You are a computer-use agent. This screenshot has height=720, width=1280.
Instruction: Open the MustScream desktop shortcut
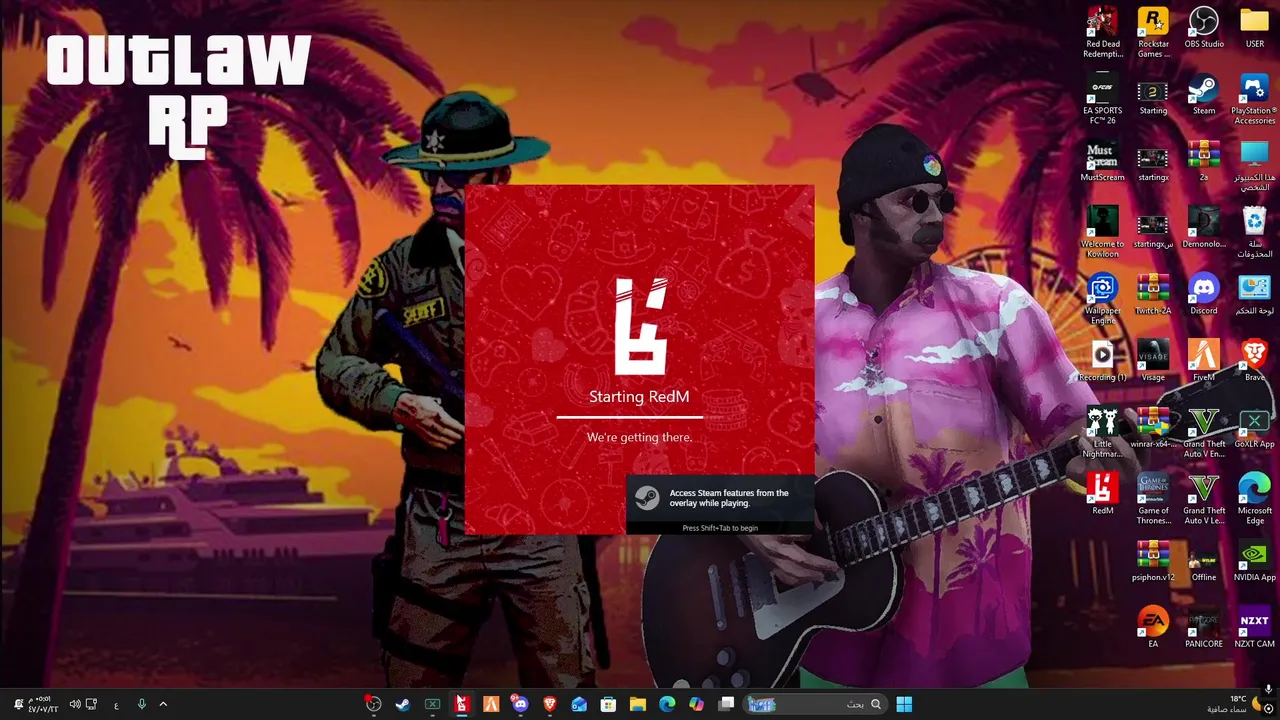pos(1103,162)
